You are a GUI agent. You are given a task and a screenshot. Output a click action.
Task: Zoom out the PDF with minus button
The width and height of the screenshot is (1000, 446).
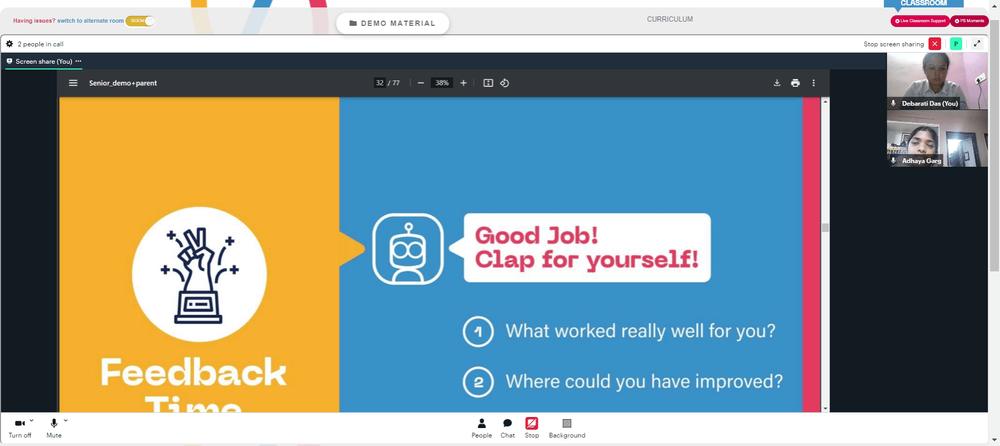point(420,83)
